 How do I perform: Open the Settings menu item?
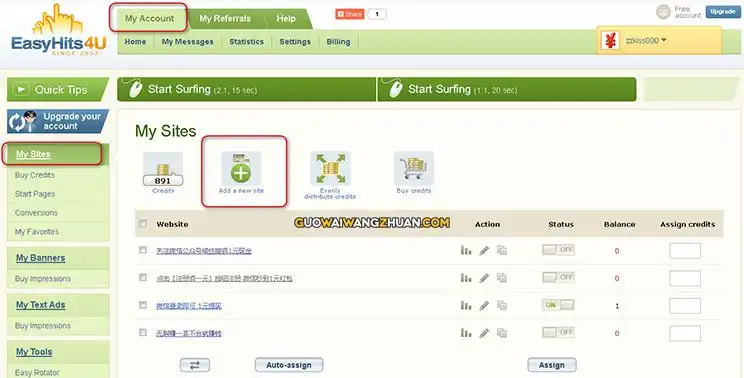tap(295, 42)
